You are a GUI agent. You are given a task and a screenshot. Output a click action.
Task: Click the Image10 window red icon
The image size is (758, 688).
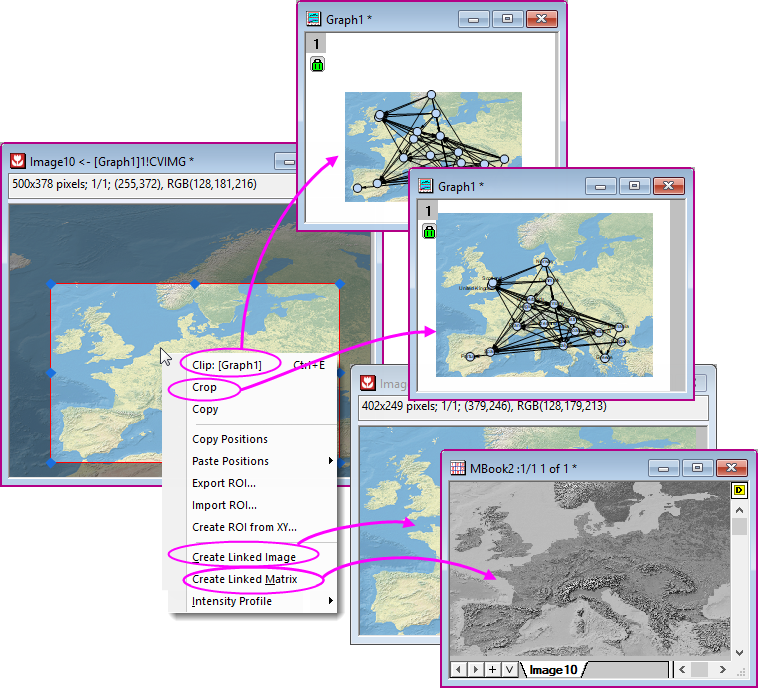[x=18, y=161]
